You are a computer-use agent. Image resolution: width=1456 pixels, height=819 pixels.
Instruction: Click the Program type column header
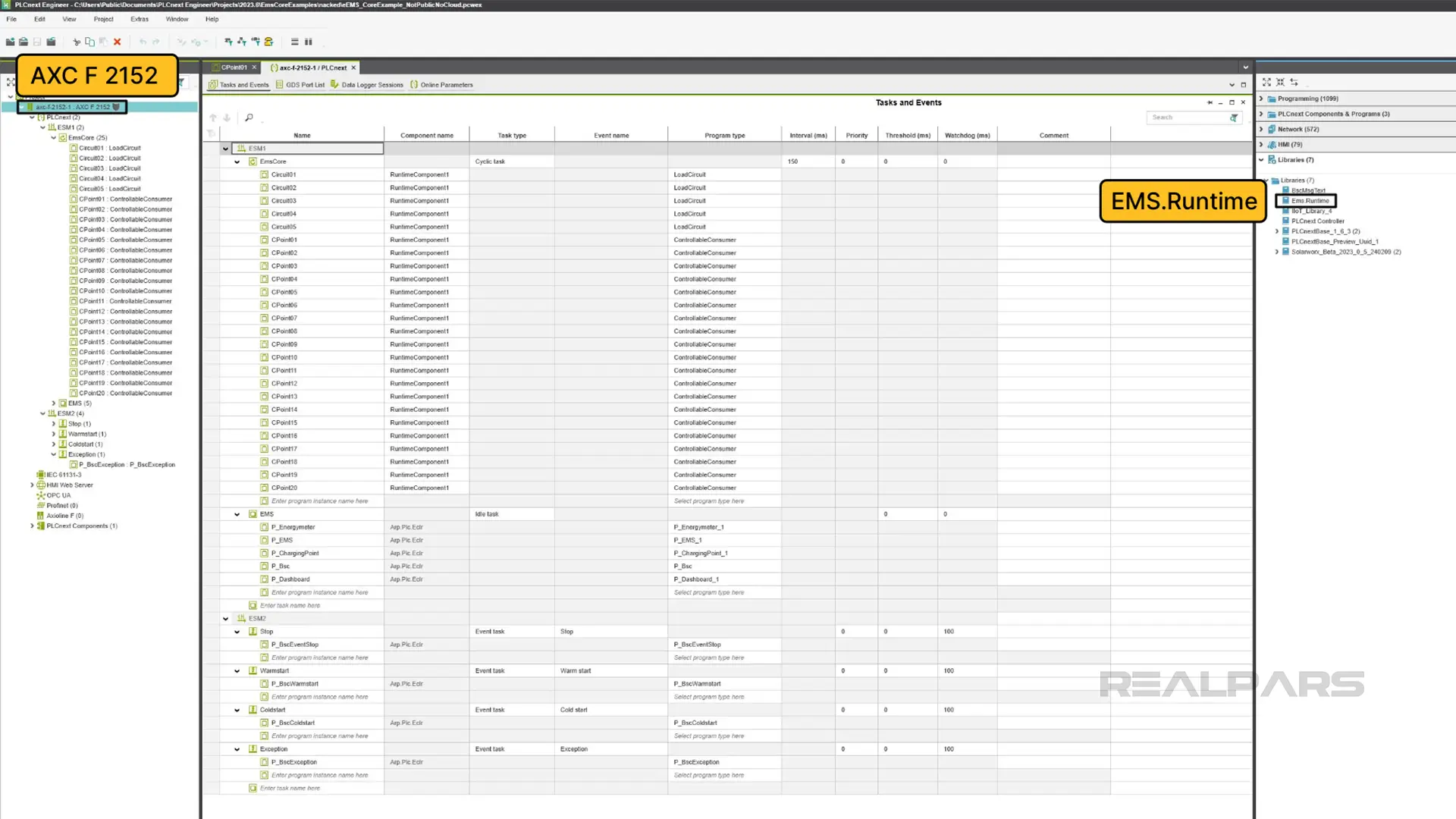(725, 136)
